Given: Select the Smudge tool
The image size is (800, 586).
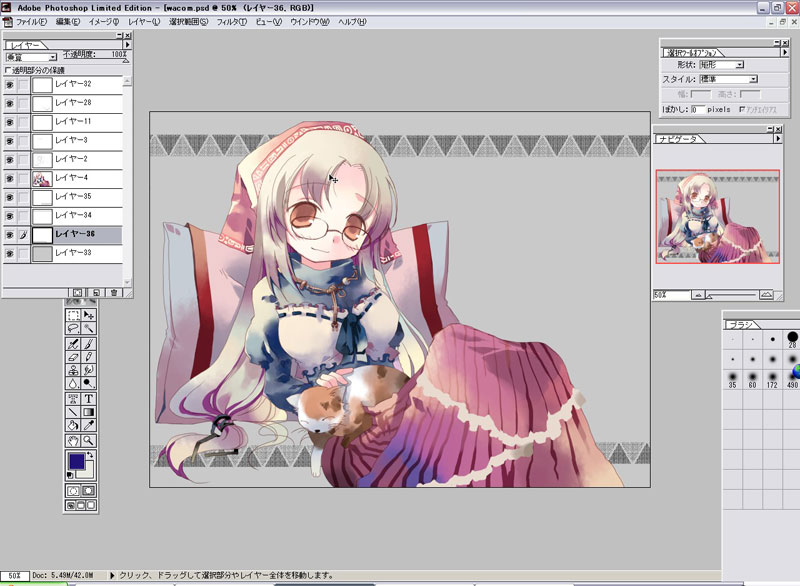Looking at the screenshot, I should point(89,370).
